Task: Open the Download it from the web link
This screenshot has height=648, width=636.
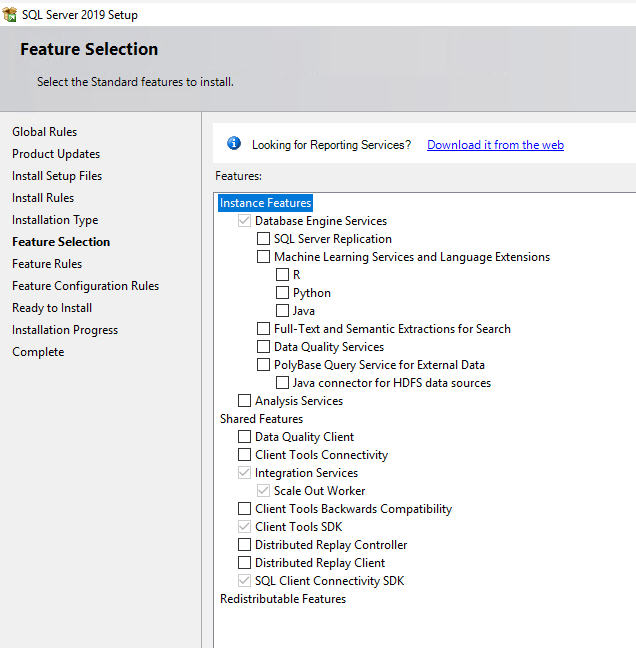Action: click(x=495, y=145)
